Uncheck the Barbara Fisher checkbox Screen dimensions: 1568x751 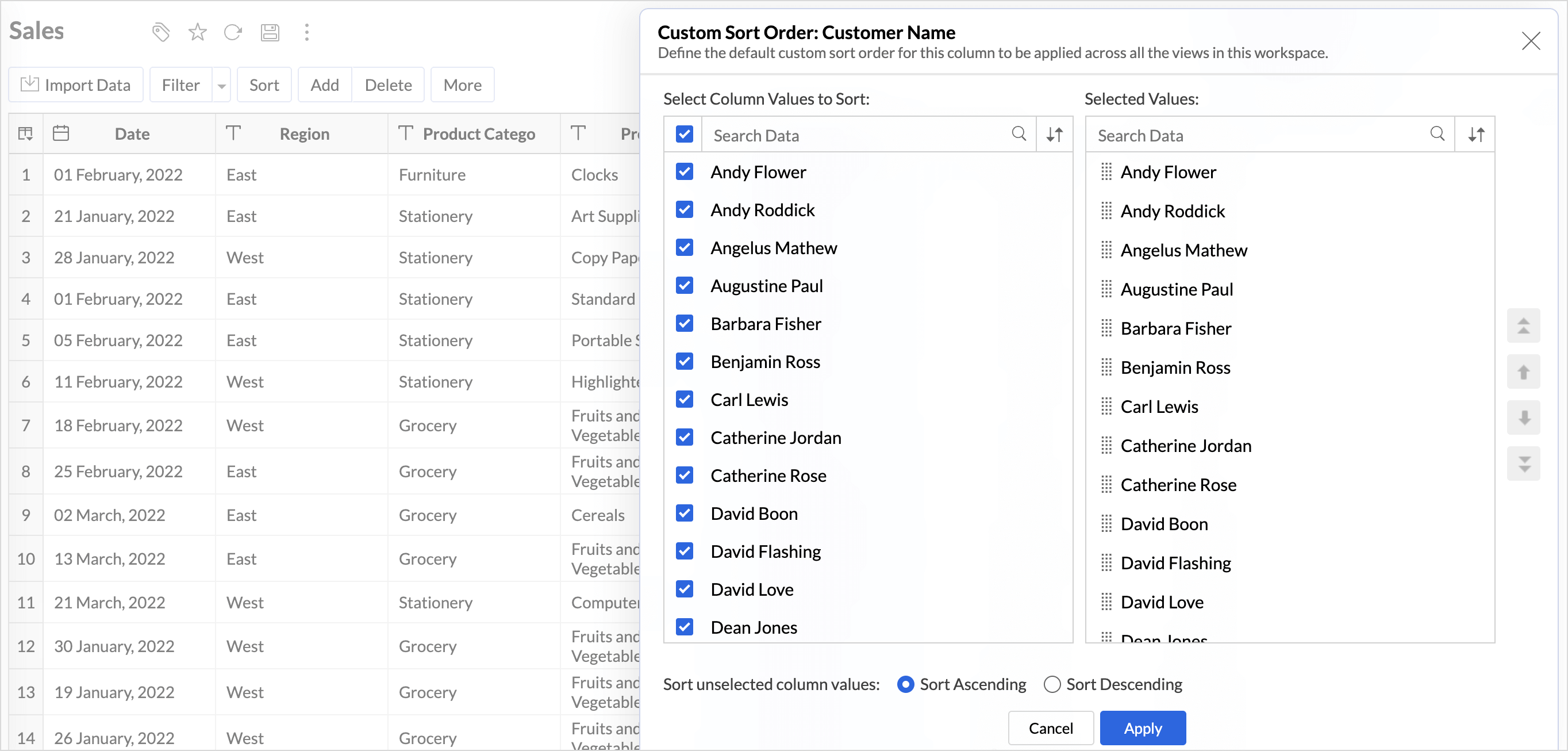pyautogui.click(x=684, y=323)
